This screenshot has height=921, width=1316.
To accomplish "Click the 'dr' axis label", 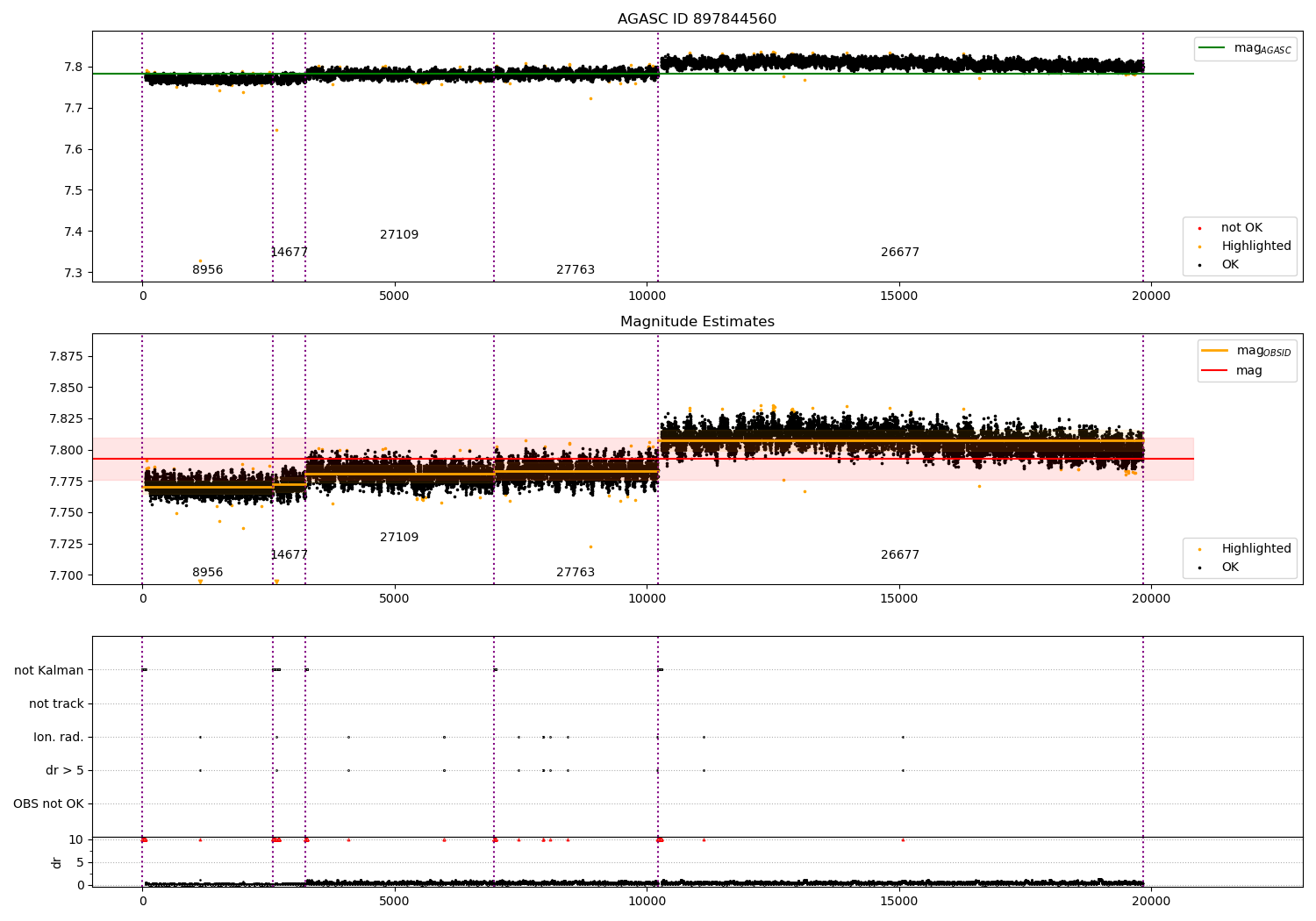I will tap(57, 862).
